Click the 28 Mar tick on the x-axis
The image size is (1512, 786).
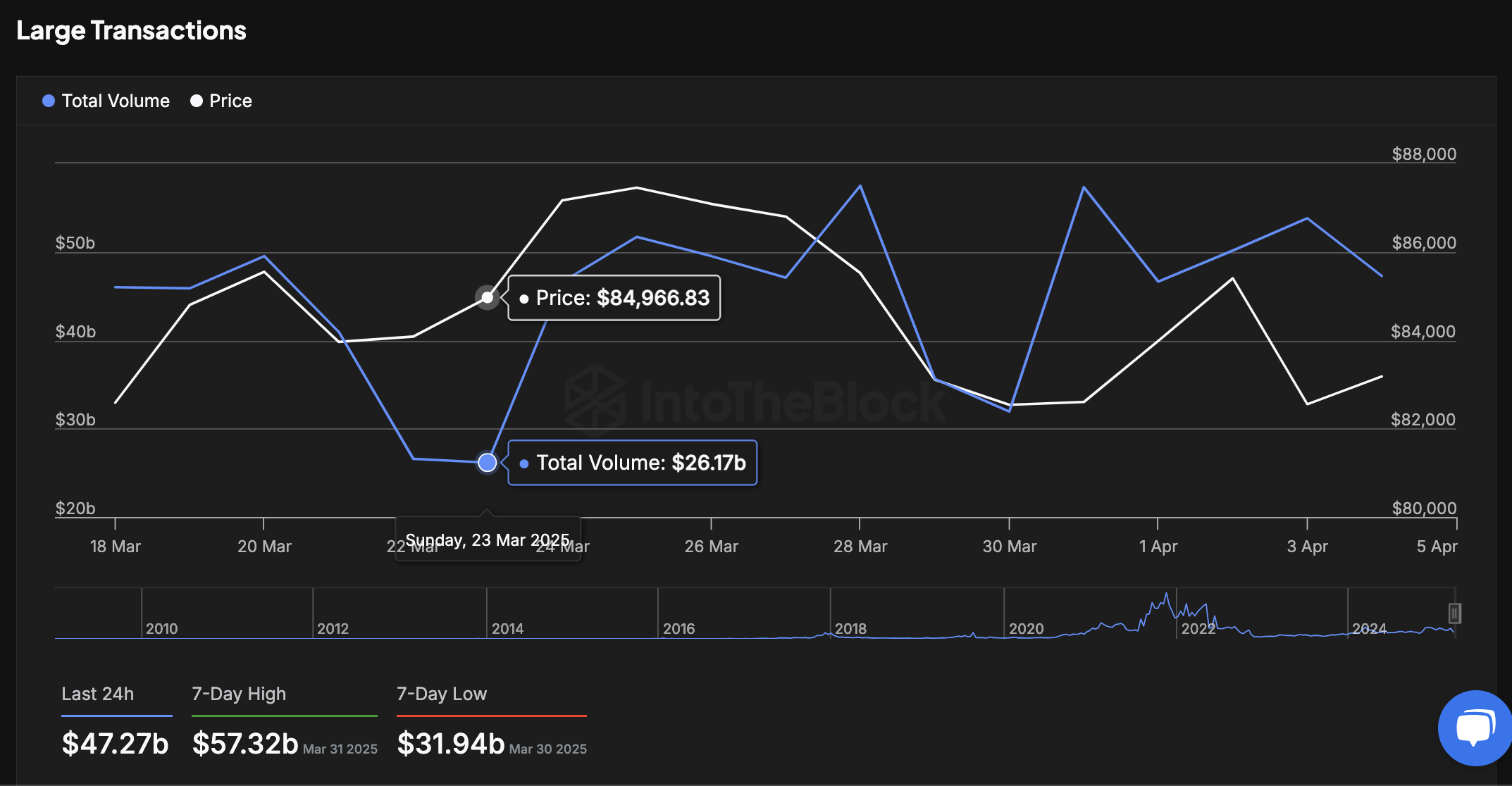pos(860,547)
